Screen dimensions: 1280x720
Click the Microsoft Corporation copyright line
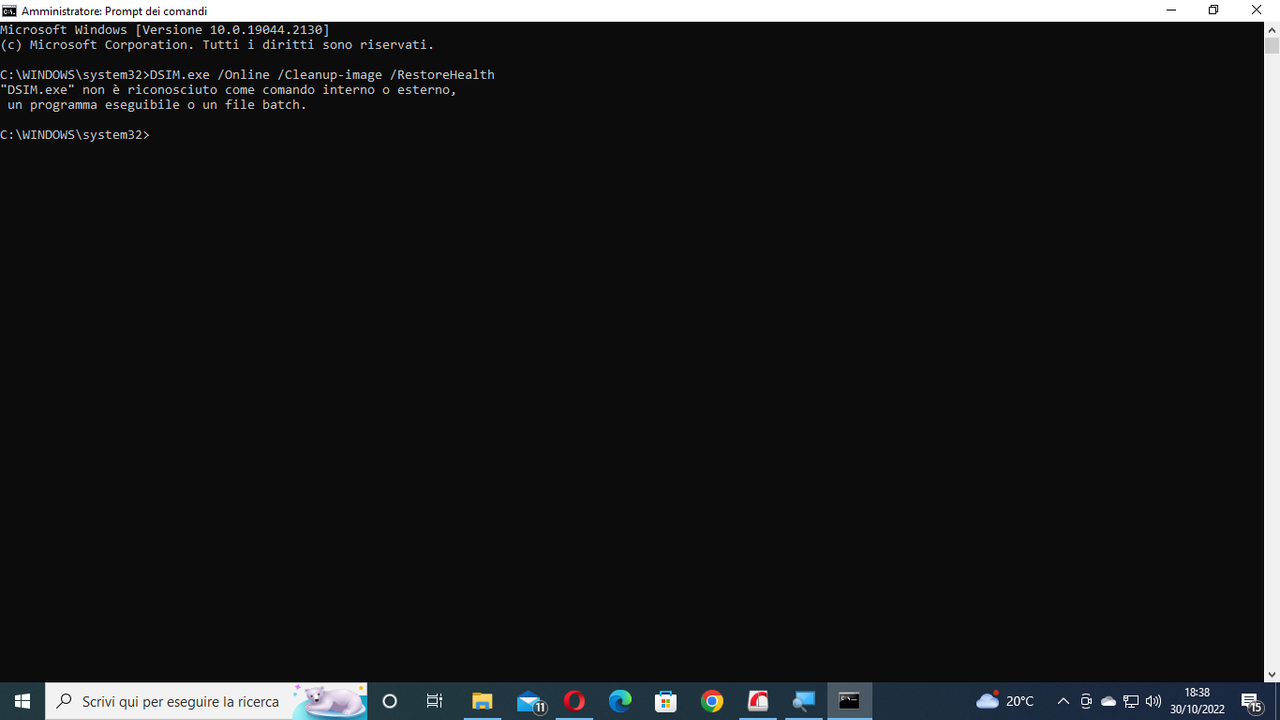tap(217, 45)
